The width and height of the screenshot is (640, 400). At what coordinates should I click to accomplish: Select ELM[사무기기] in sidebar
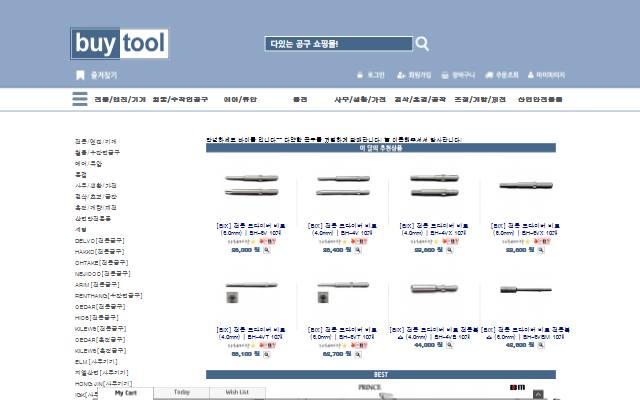tap(96, 362)
